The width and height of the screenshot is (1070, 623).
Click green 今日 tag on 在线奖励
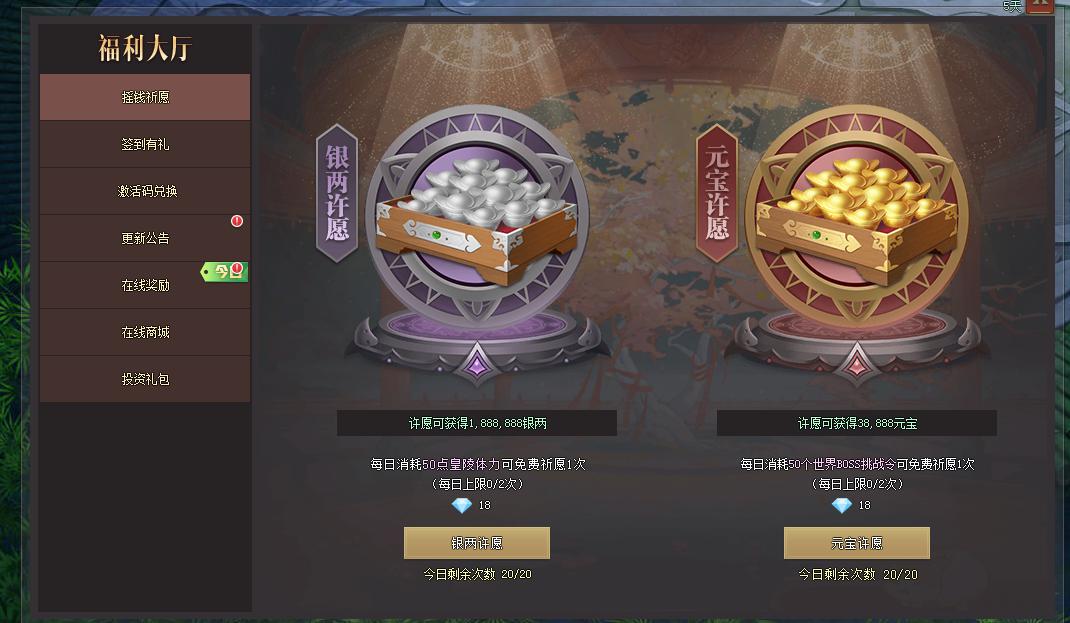click(224, 272)
